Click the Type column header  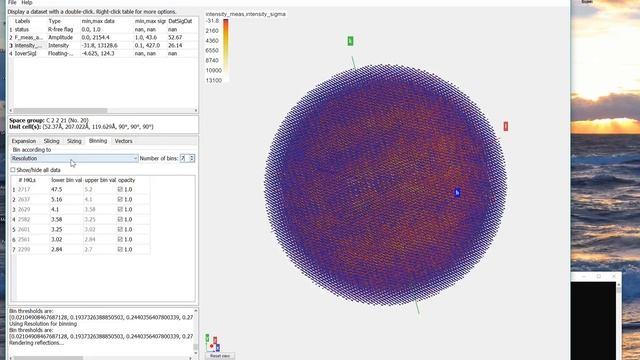click(54, 21)
